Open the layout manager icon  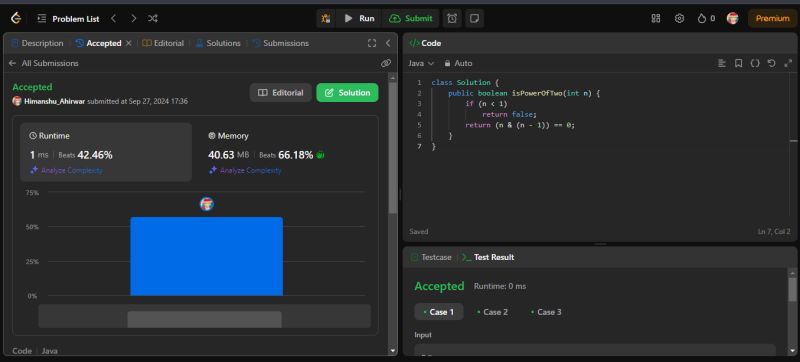pyautogui.click(x=656, y=18)
